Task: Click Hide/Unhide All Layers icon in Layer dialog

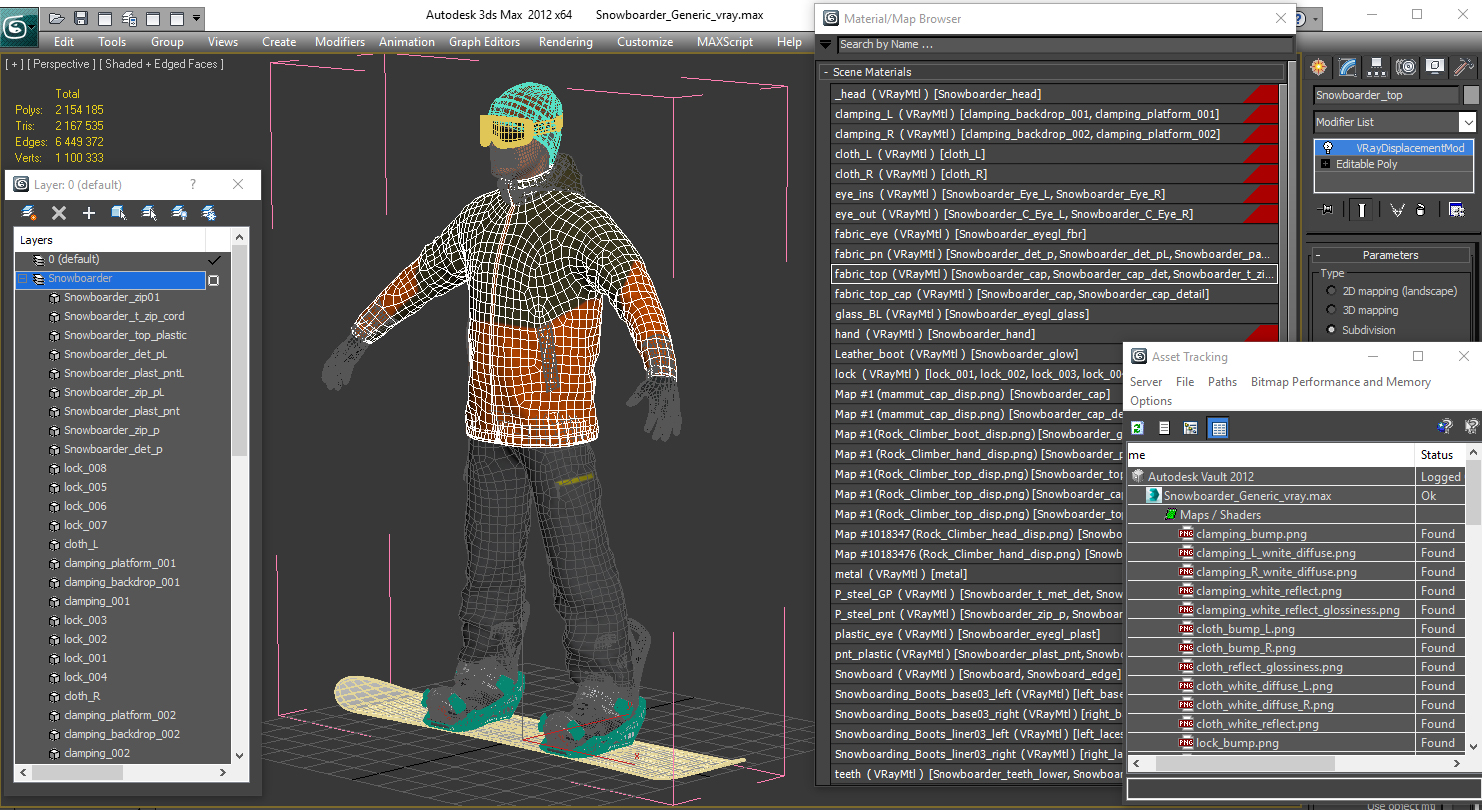Action: coord(179,213)
